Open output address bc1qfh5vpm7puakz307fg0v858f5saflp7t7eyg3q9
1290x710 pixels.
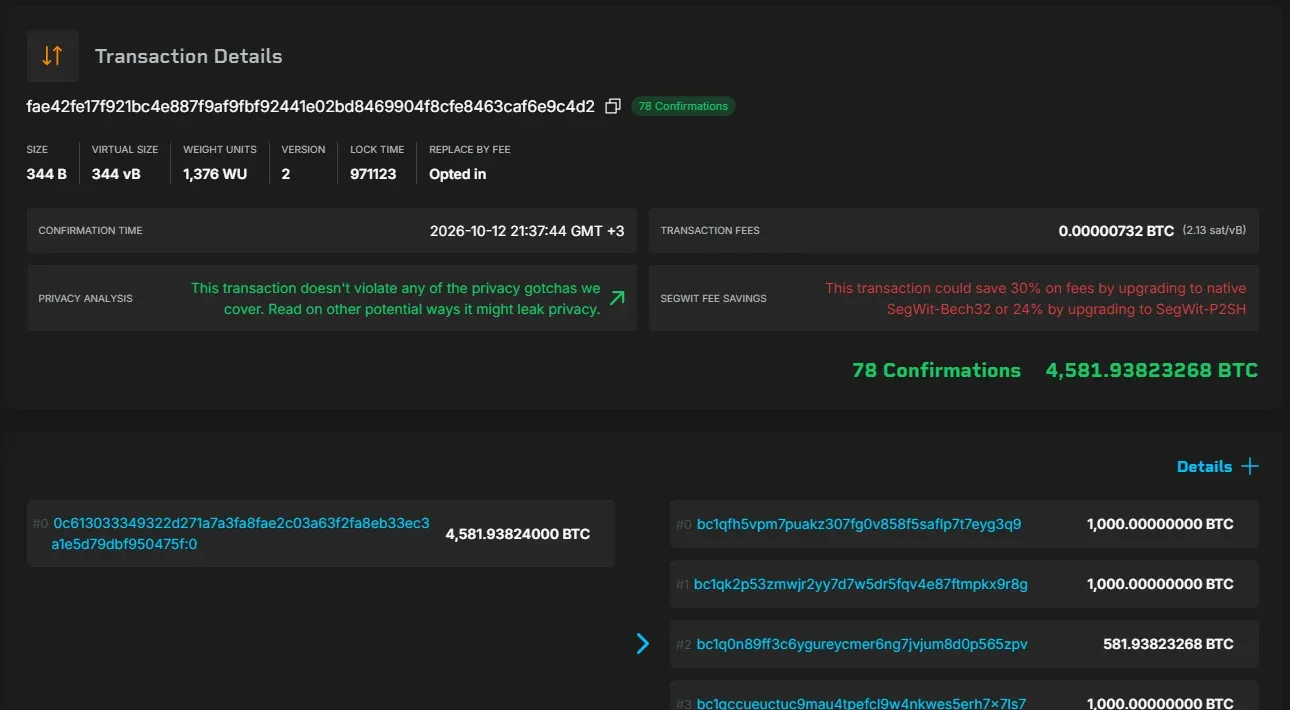pyautogui.click(x=859, y=524)
